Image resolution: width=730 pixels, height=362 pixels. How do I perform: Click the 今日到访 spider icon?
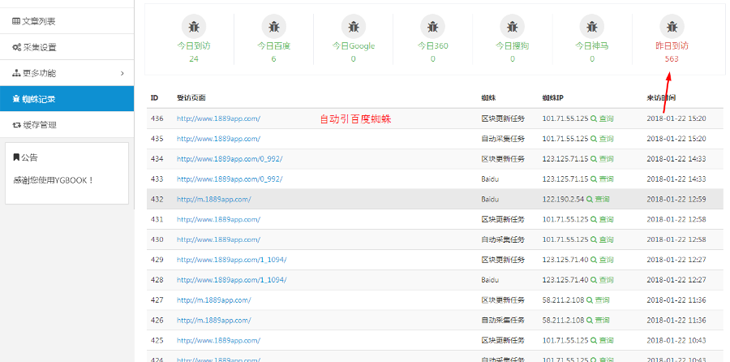pyautogui.click(x=194, y=27)
